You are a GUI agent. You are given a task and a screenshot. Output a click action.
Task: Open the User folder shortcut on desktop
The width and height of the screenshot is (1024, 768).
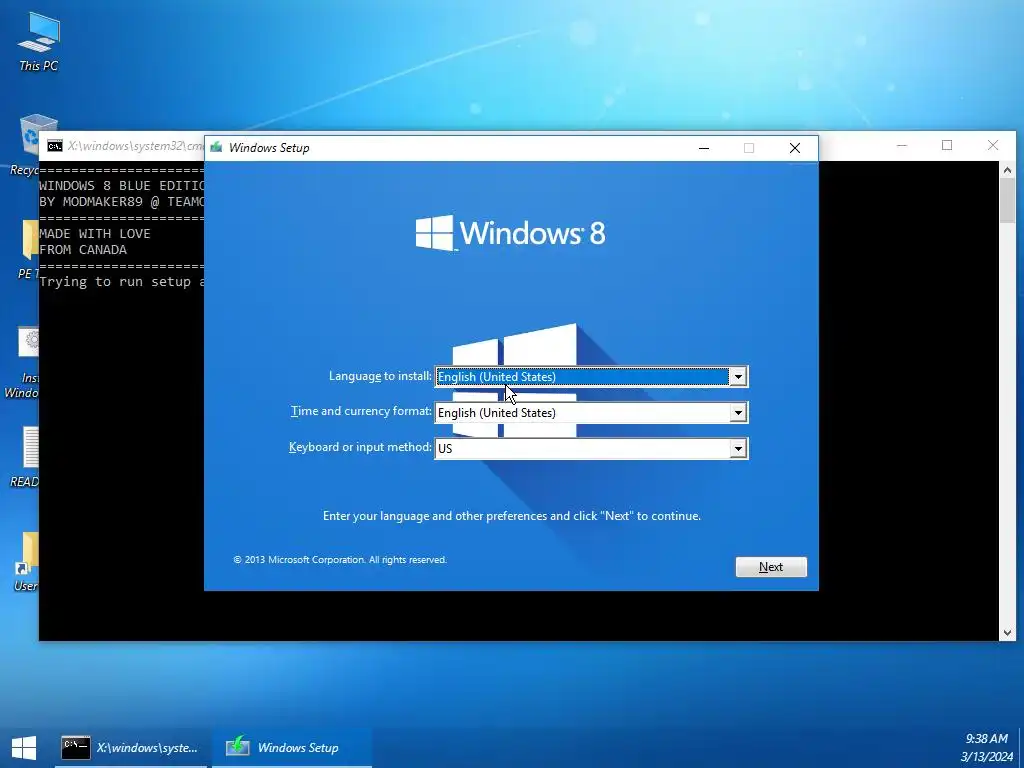[x=26, y=562]
